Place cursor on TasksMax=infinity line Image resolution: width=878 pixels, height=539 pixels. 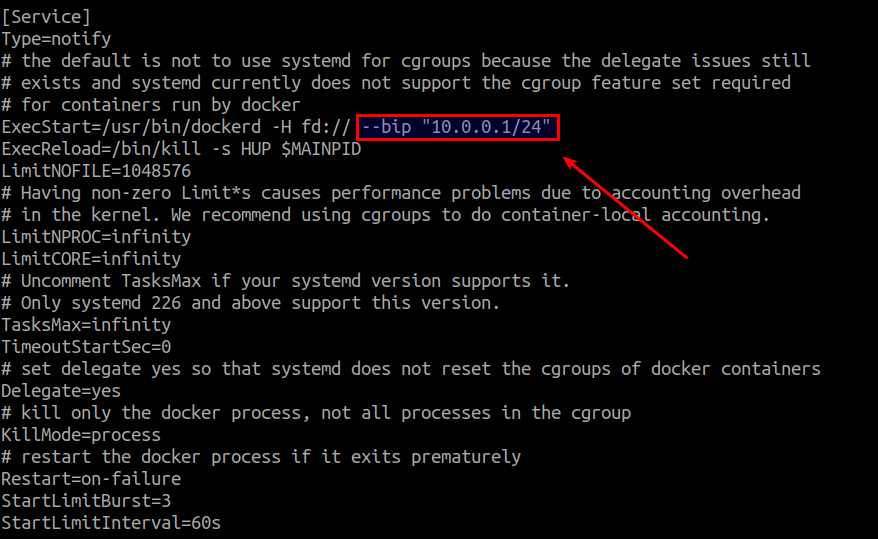86,325
